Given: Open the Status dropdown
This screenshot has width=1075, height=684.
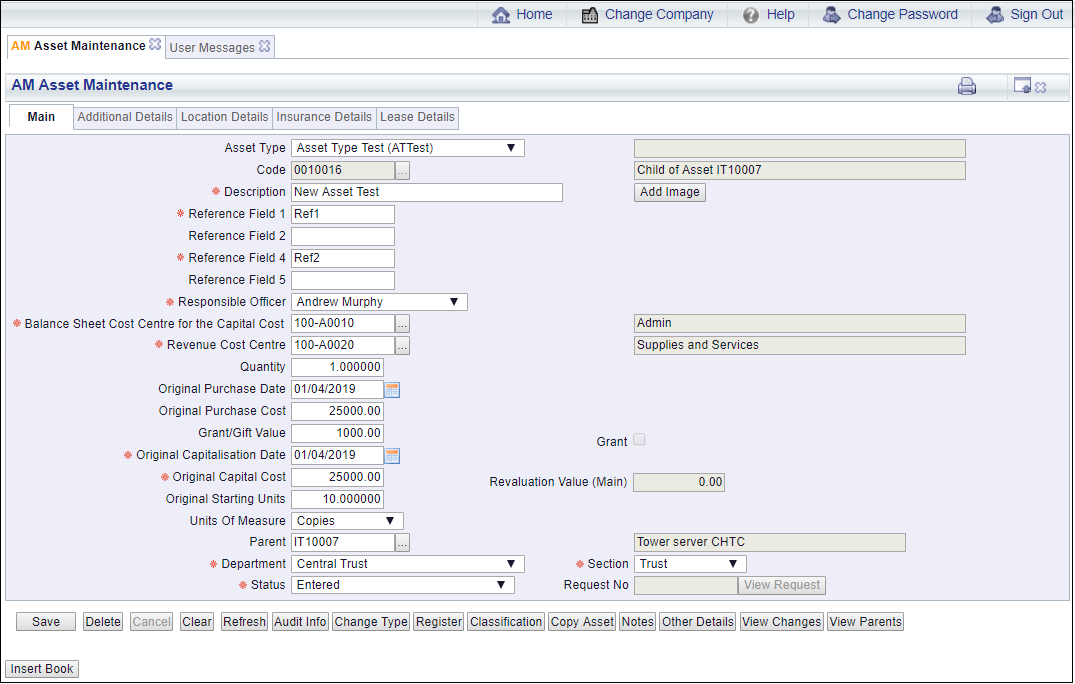Looking at the screenshot, I should 402,585.
